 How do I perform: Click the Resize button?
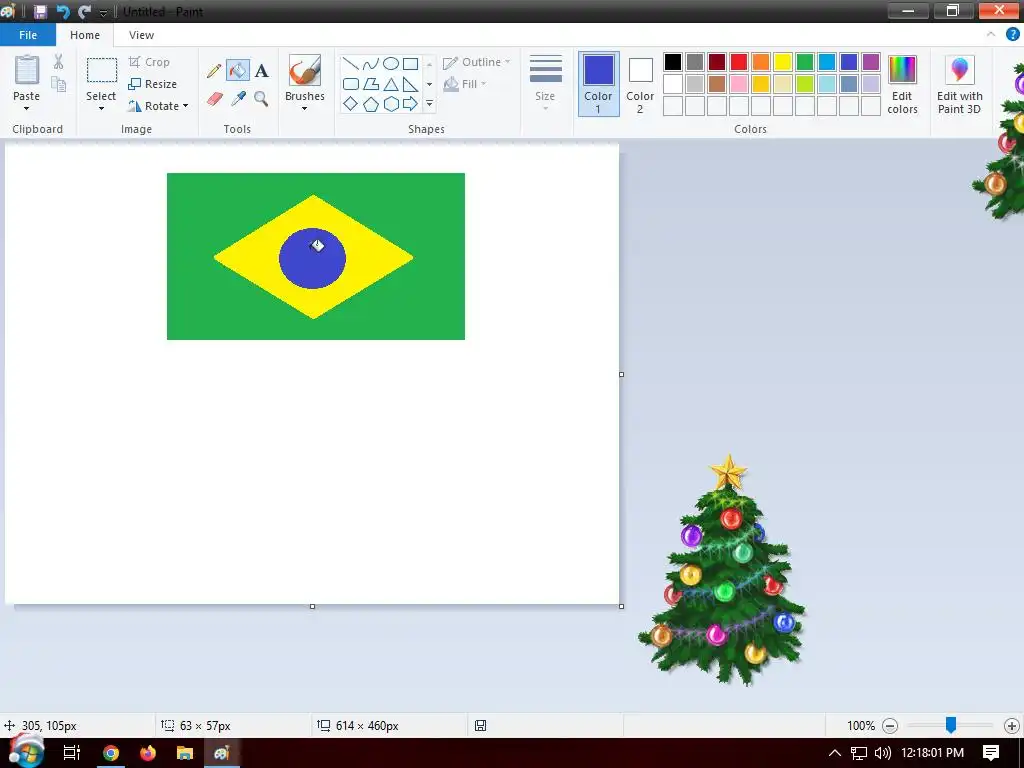tap(152, 84)
